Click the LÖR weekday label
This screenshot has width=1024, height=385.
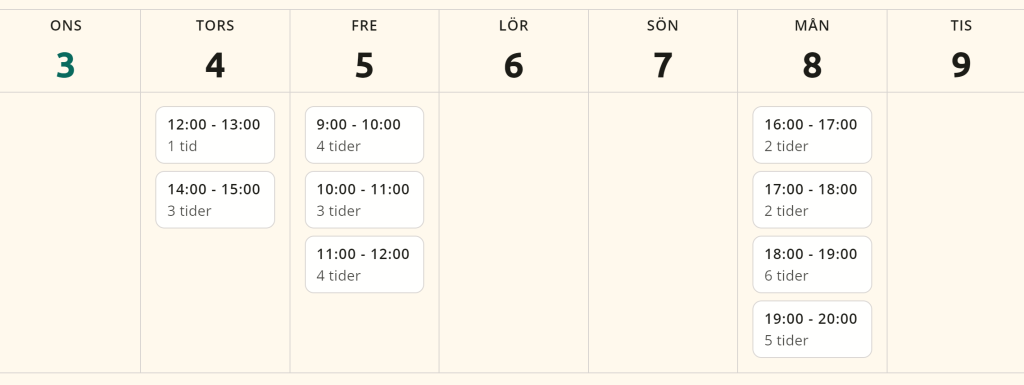pos(513,25)
